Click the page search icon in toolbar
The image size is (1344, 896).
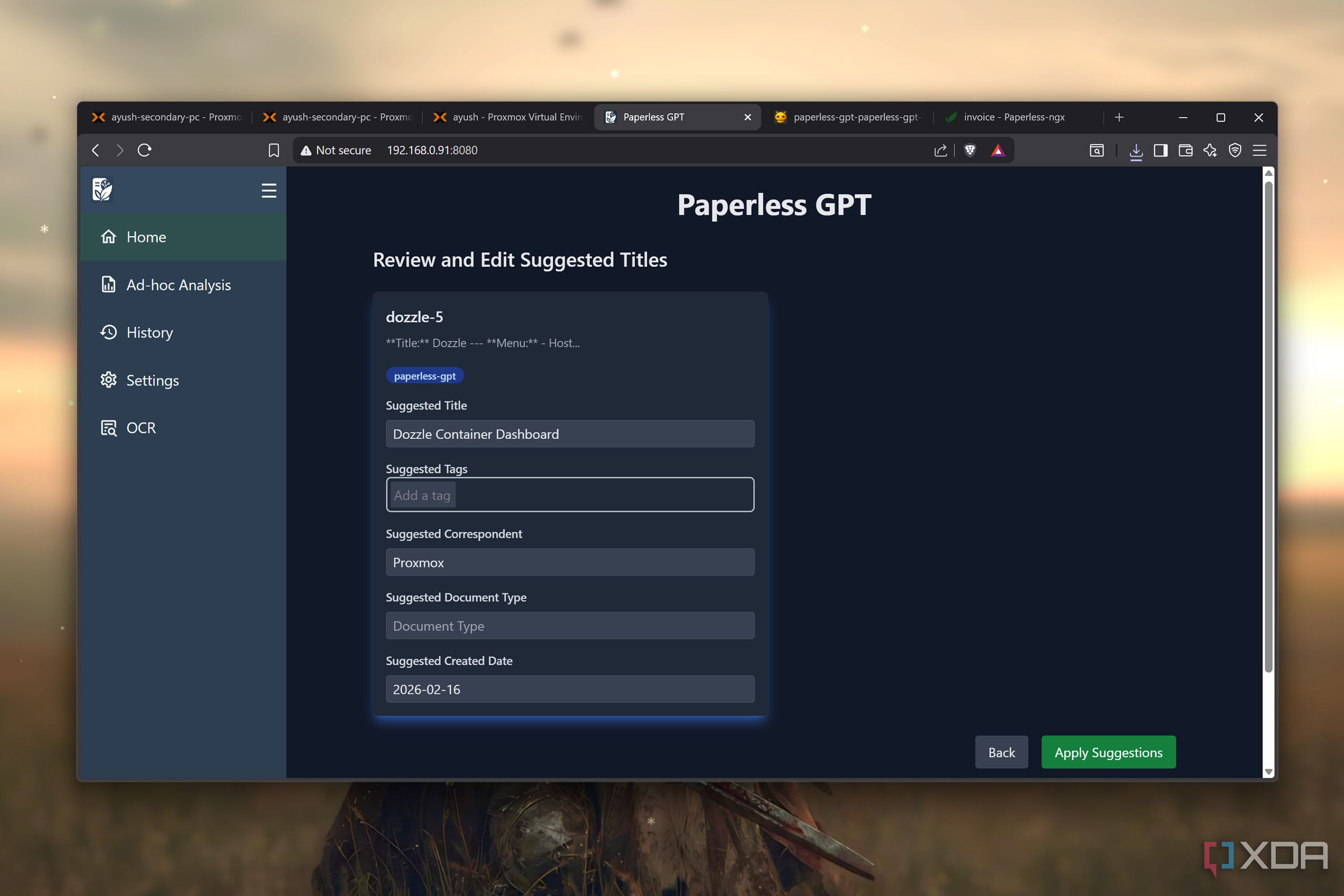1097,150
